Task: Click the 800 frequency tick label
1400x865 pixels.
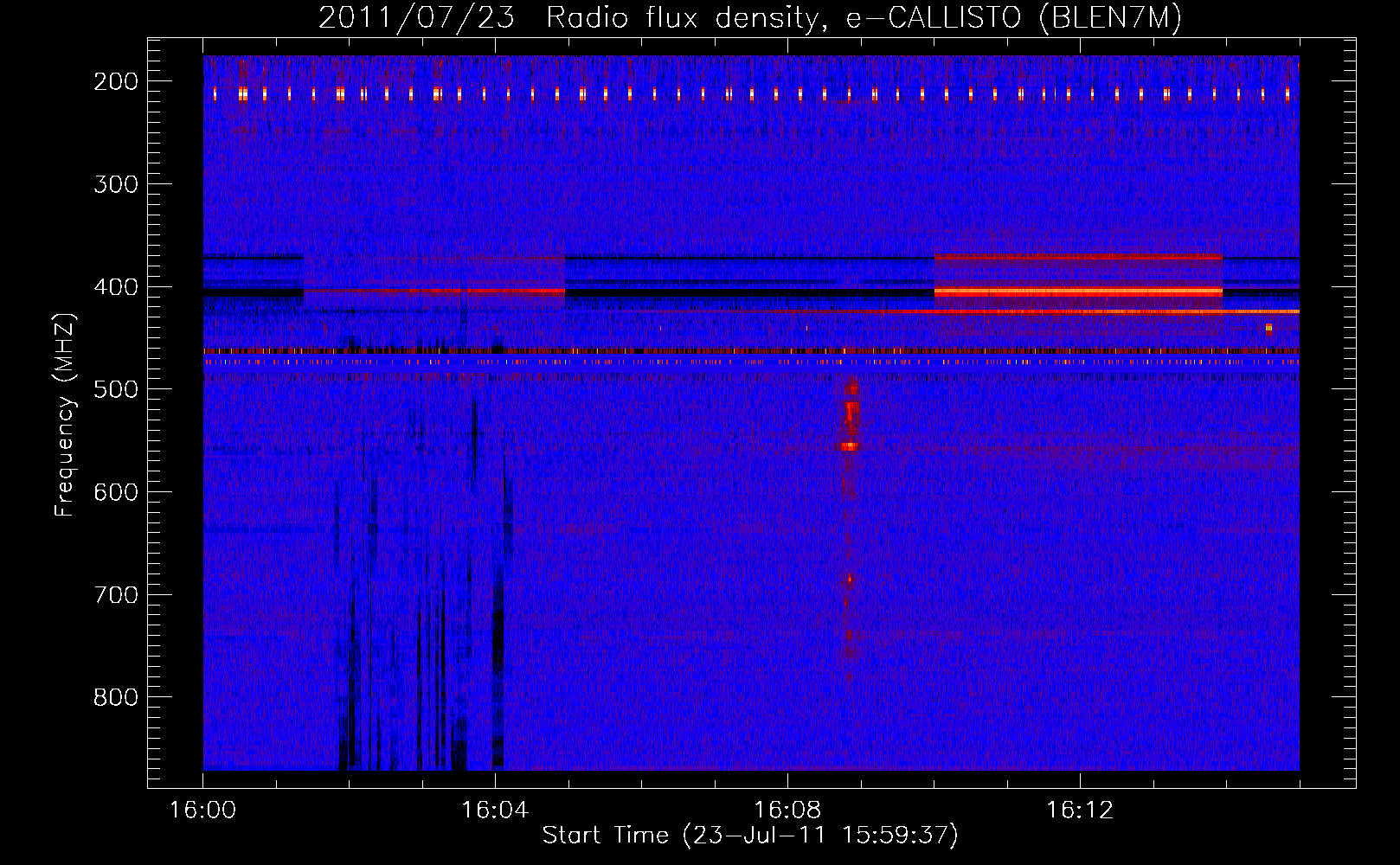Action: (116, 697)
